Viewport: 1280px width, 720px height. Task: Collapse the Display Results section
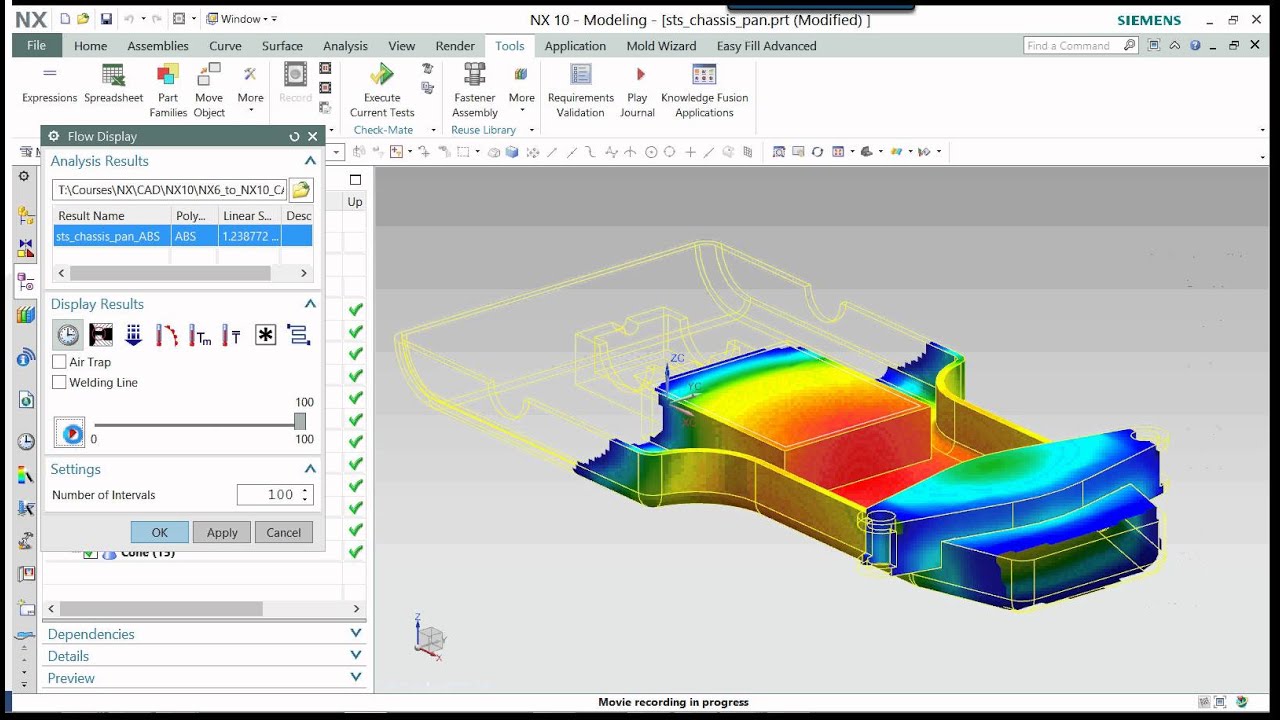[310, 304]
